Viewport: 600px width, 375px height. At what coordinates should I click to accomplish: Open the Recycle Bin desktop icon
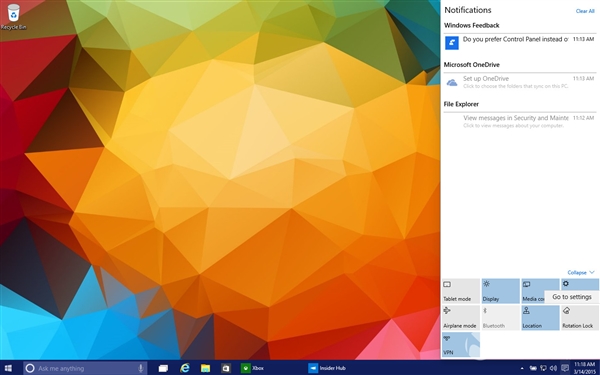pyautogui.click(x=13, y=16)
